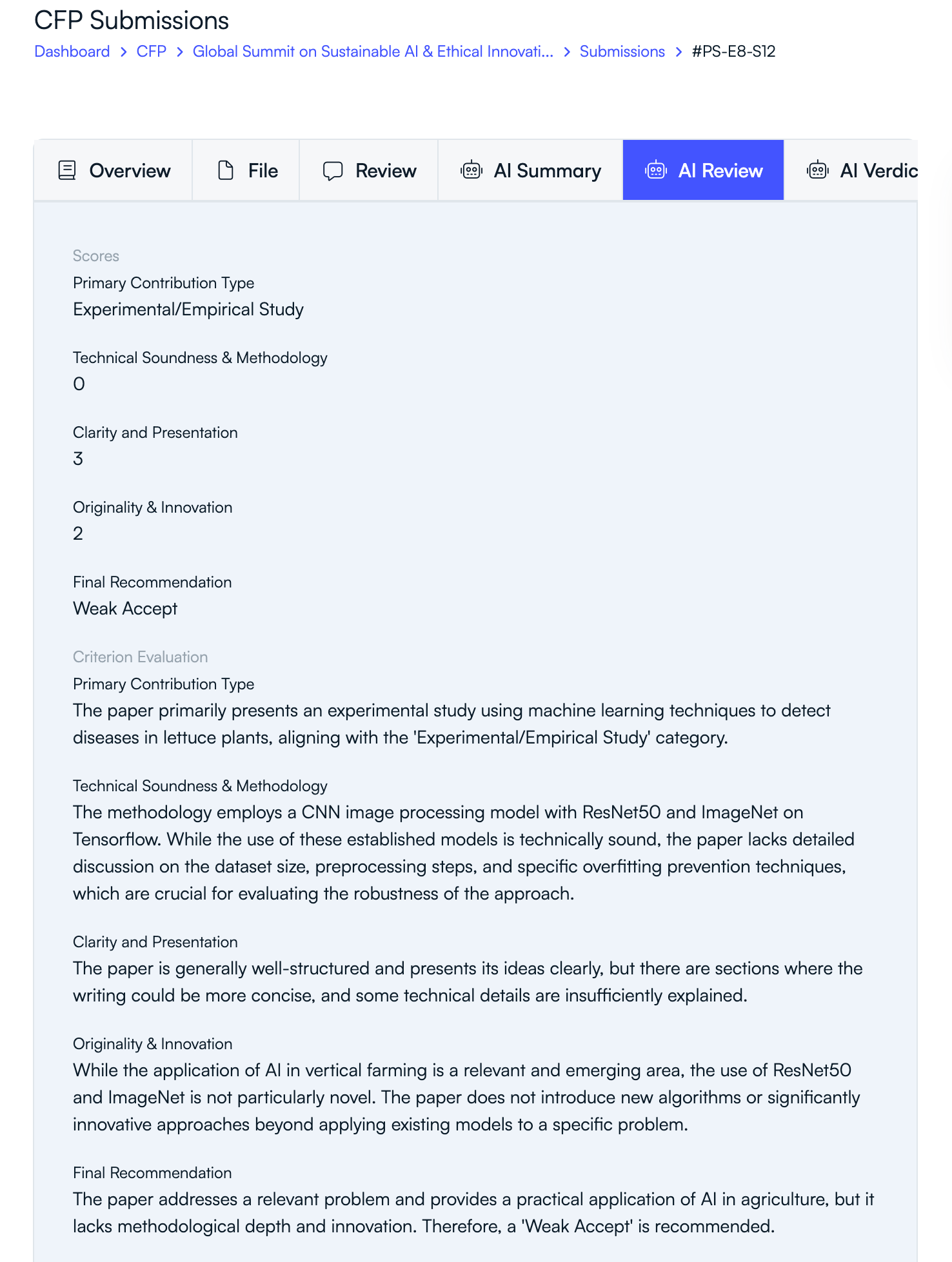Go to the Submissions list via breadcrumb
Screen dimensions: 952x1262
pos(621,52)
